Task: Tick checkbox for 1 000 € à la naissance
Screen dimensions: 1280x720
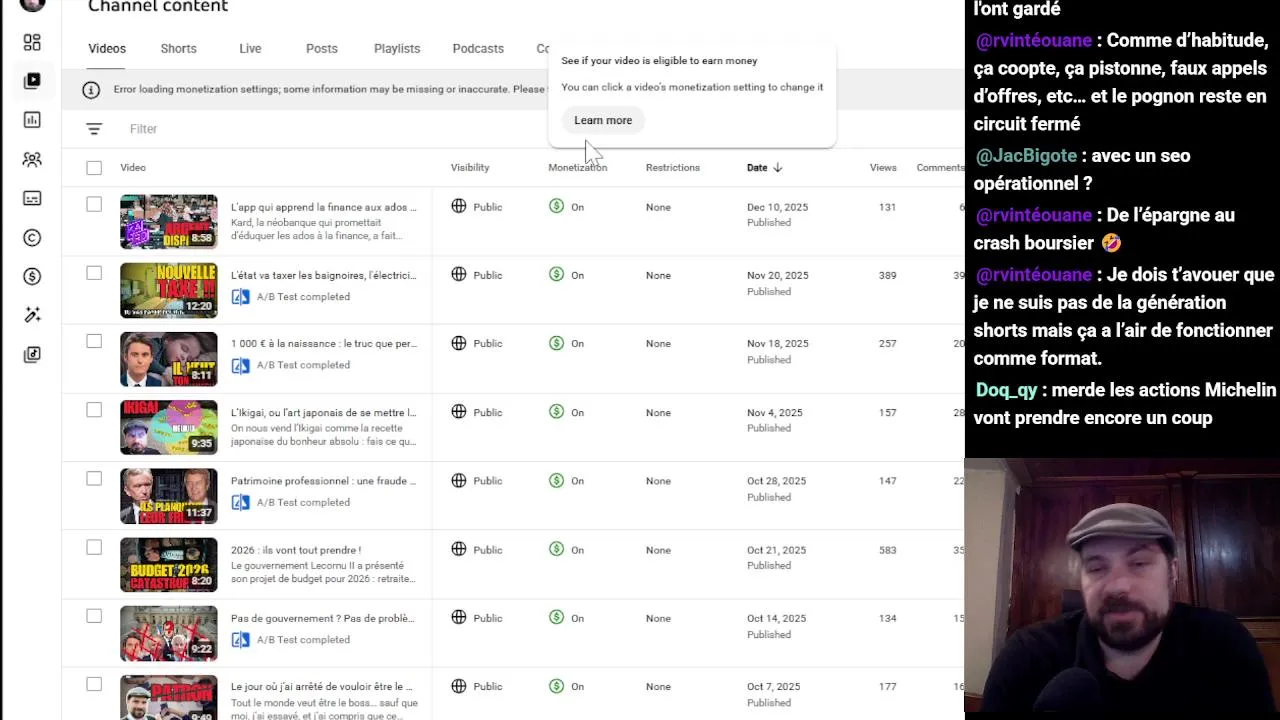Action: (x=94, y=341)
